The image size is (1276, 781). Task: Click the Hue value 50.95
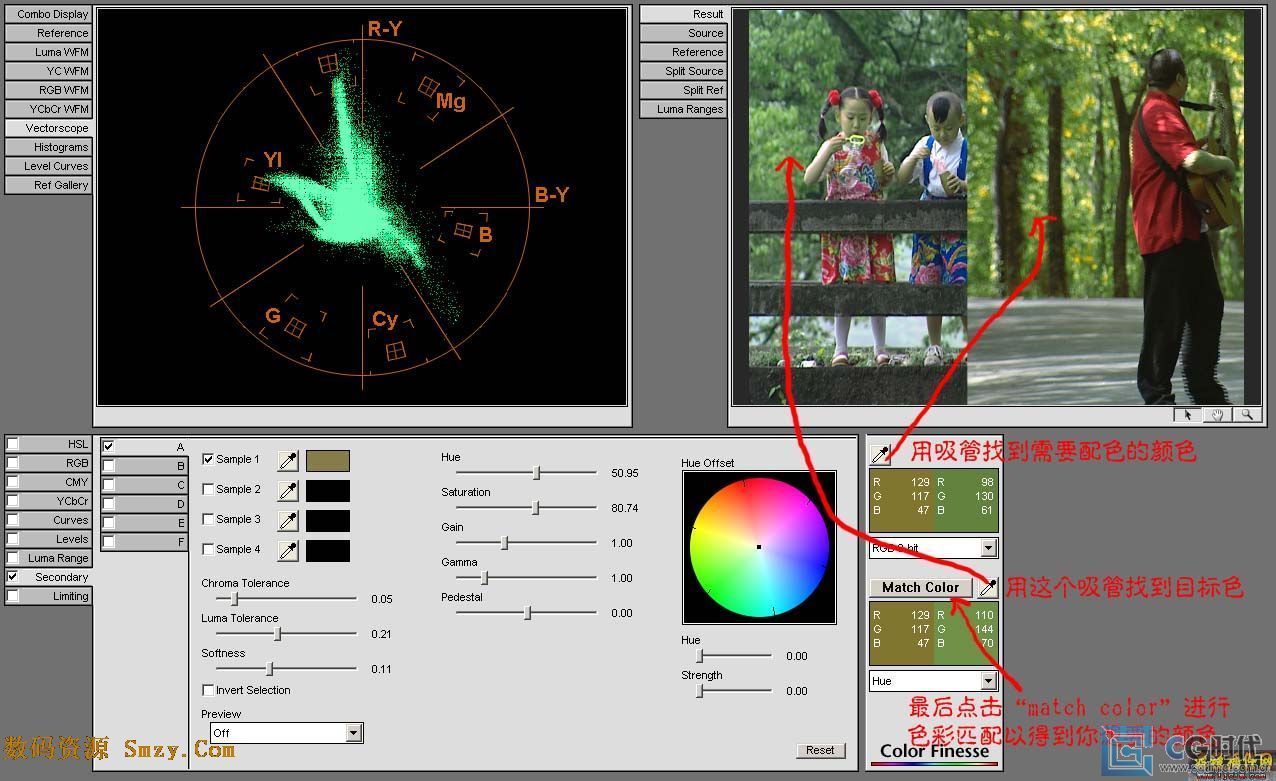click(x=625, y=473)
